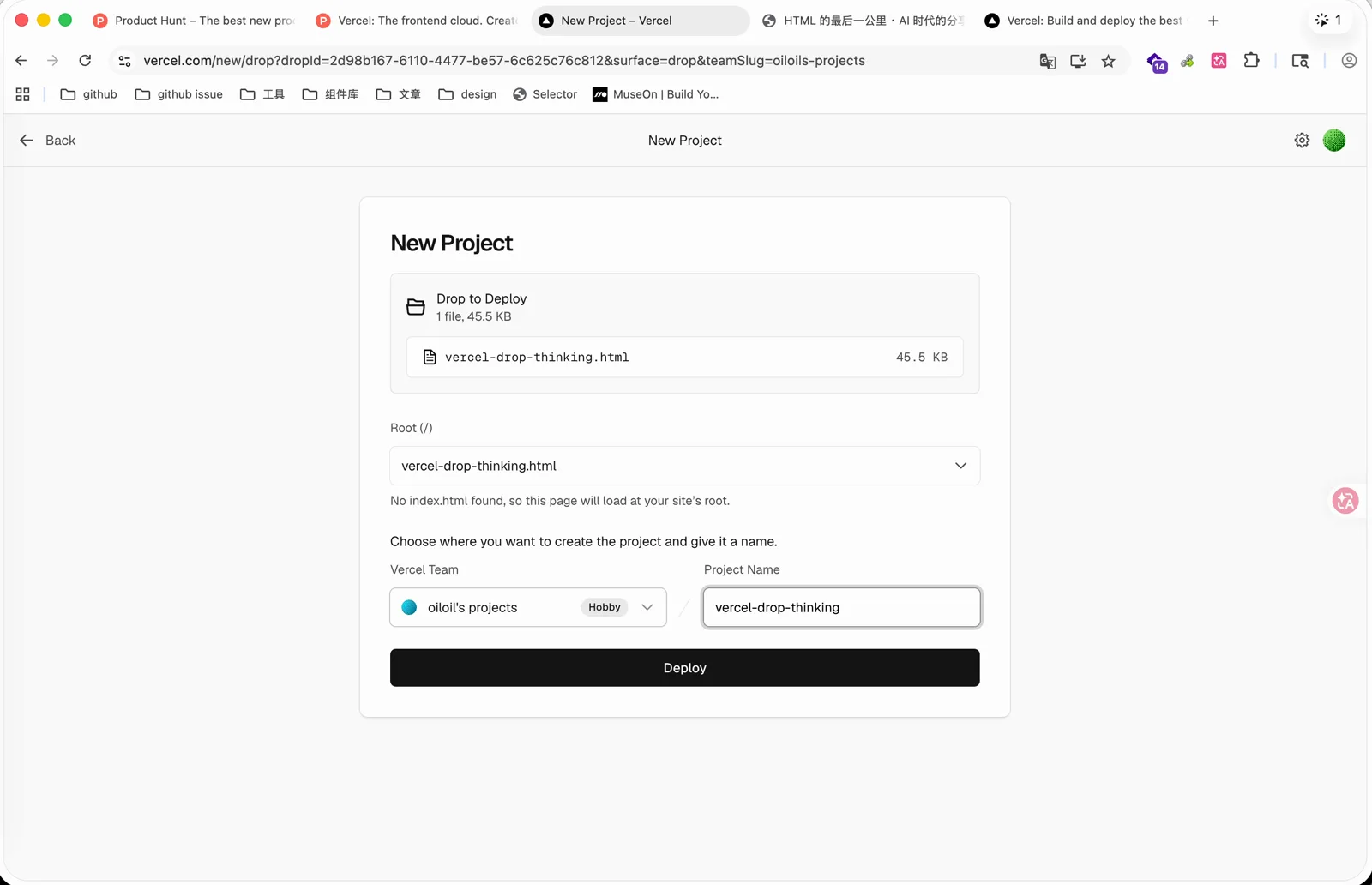Image resolution: width=1372 pixels, height=885 pixels.
Task: Click the translate page icon
Action: point(1047,61)
